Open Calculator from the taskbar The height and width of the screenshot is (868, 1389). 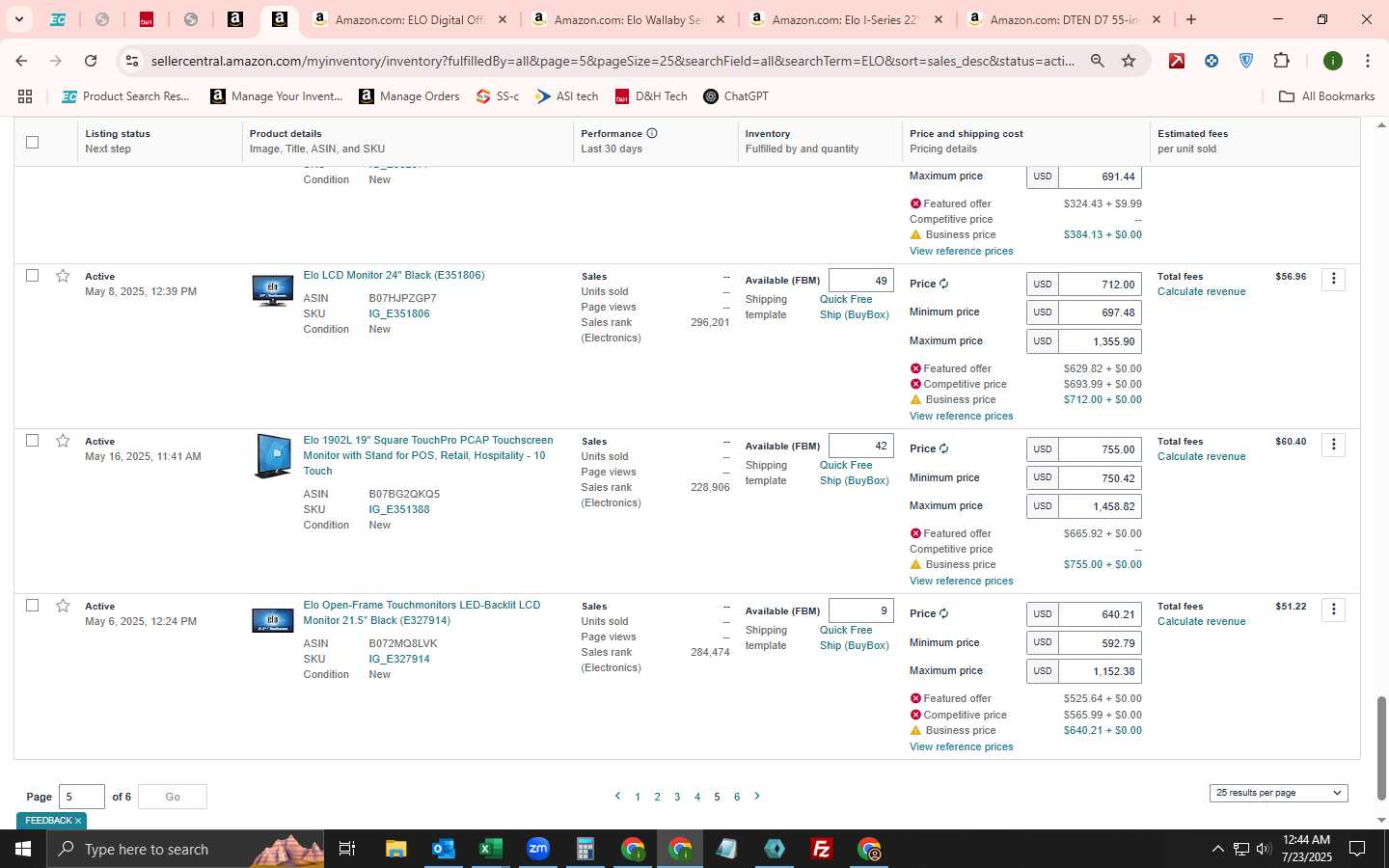click(585, 849)
